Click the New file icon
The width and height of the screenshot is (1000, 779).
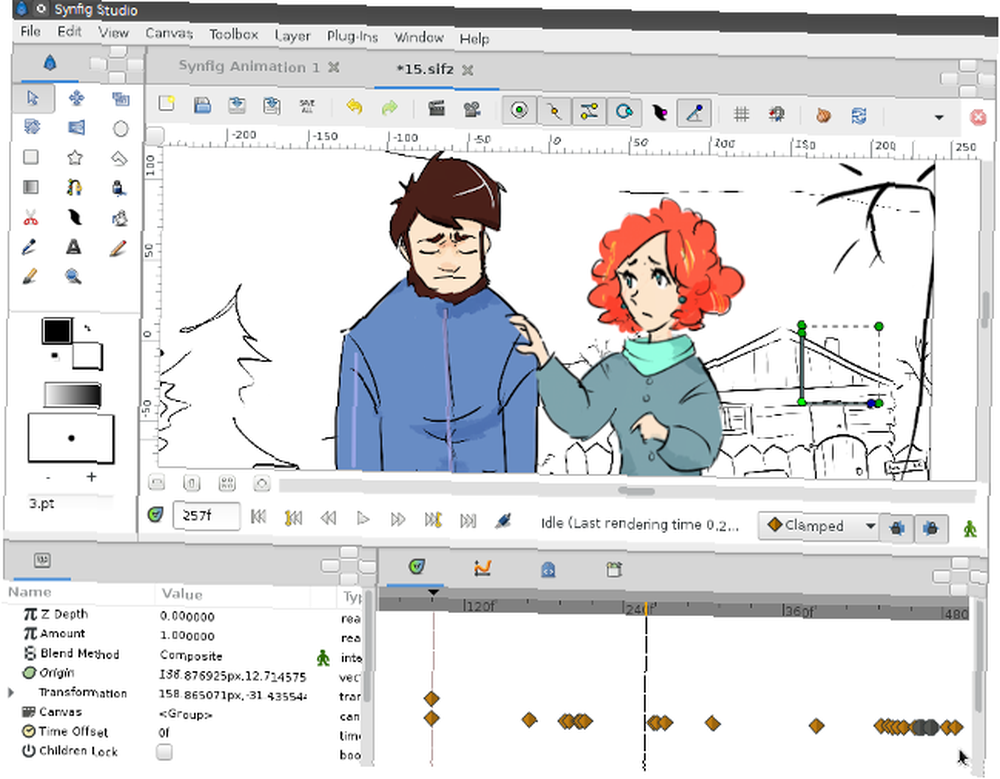(167, 103)
